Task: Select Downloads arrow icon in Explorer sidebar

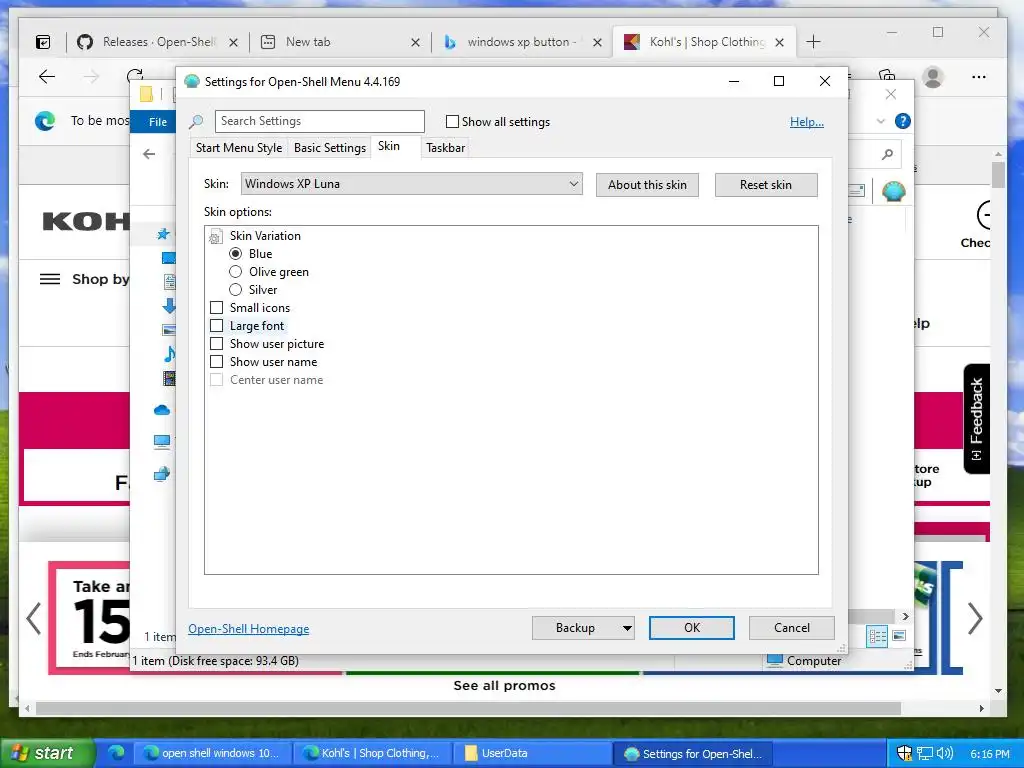Action: coord(168,306)
